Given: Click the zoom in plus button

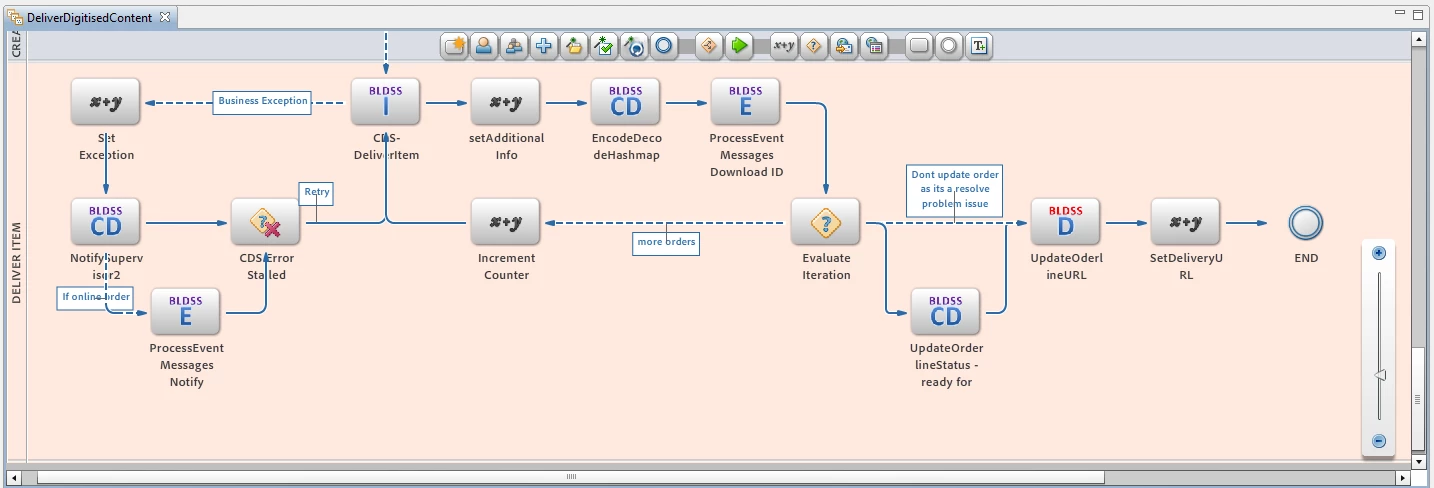Looking at the screenshot, I should click(1378, 253).
